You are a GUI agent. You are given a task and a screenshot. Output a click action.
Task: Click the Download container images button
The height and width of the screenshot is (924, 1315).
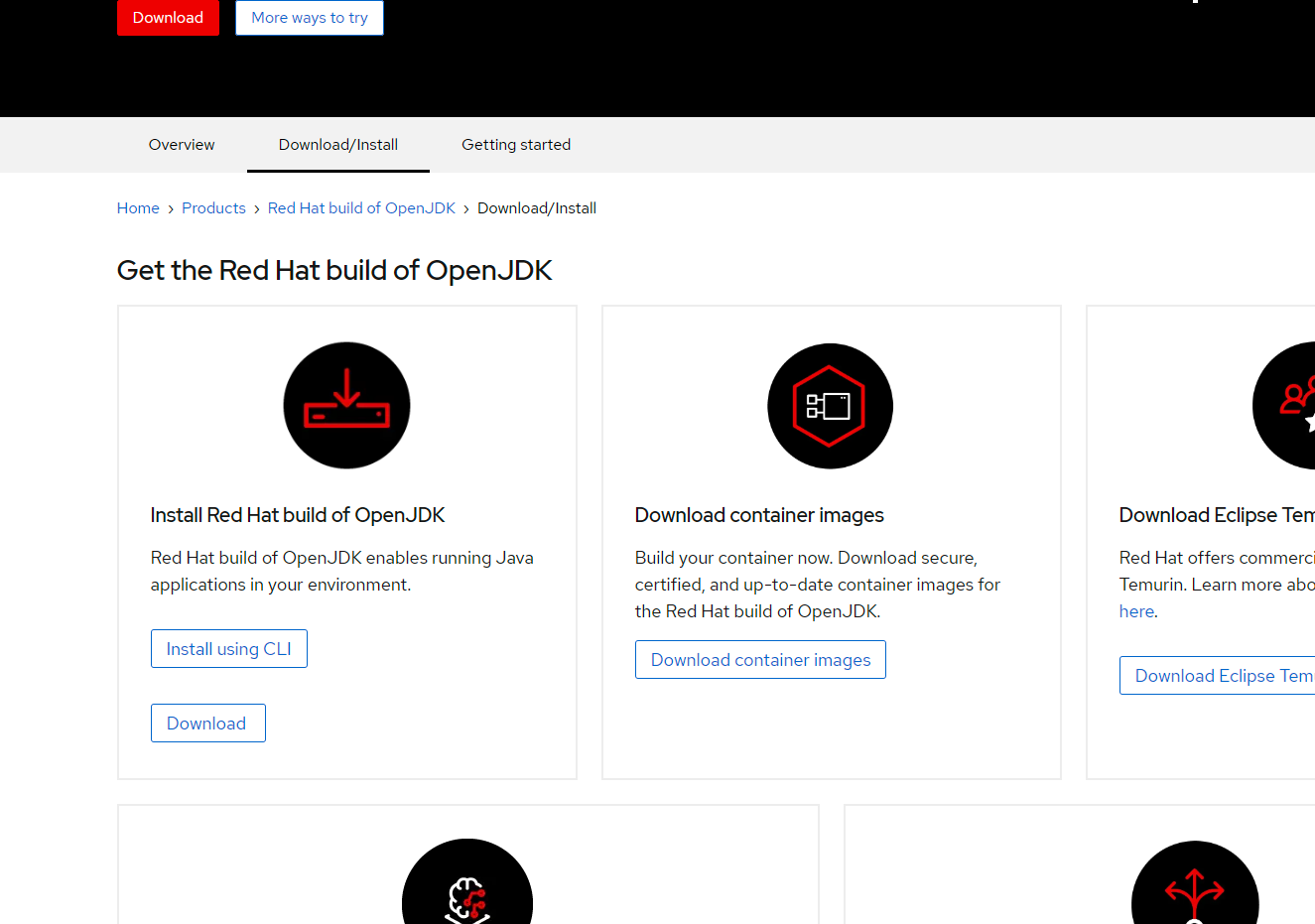click(760, 660)
